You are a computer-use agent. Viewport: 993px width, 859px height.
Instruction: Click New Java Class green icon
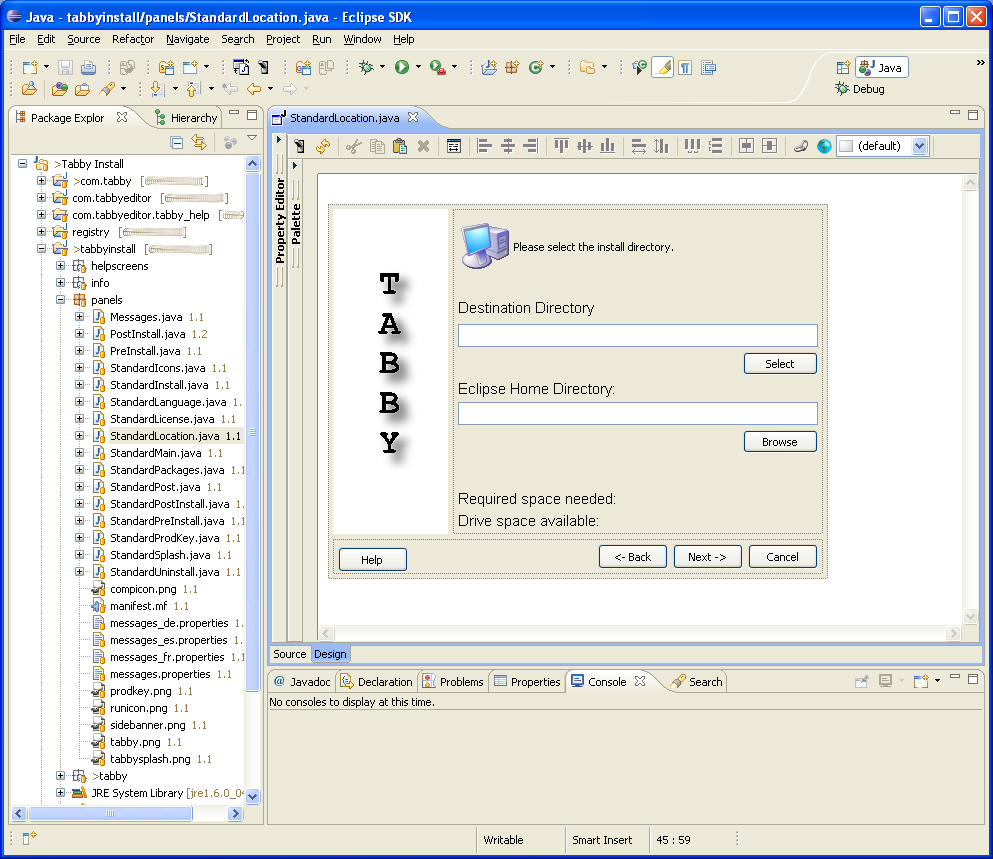tap(536, 67)
